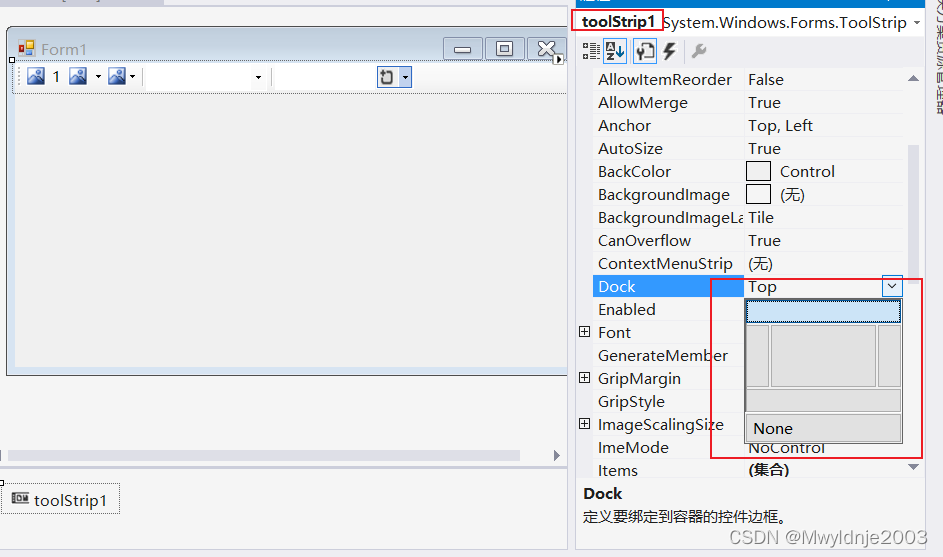Choose Fill (center) dock position
943x557 pixels.
pyautogui.click(x=823, y=355)
